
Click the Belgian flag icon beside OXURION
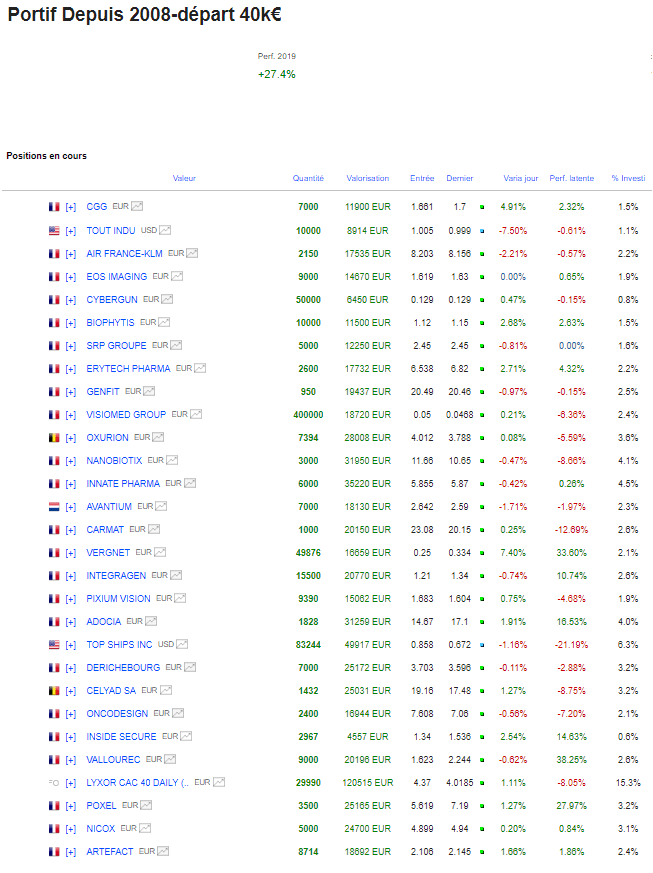pyautogui.click(x=54, y=437)
